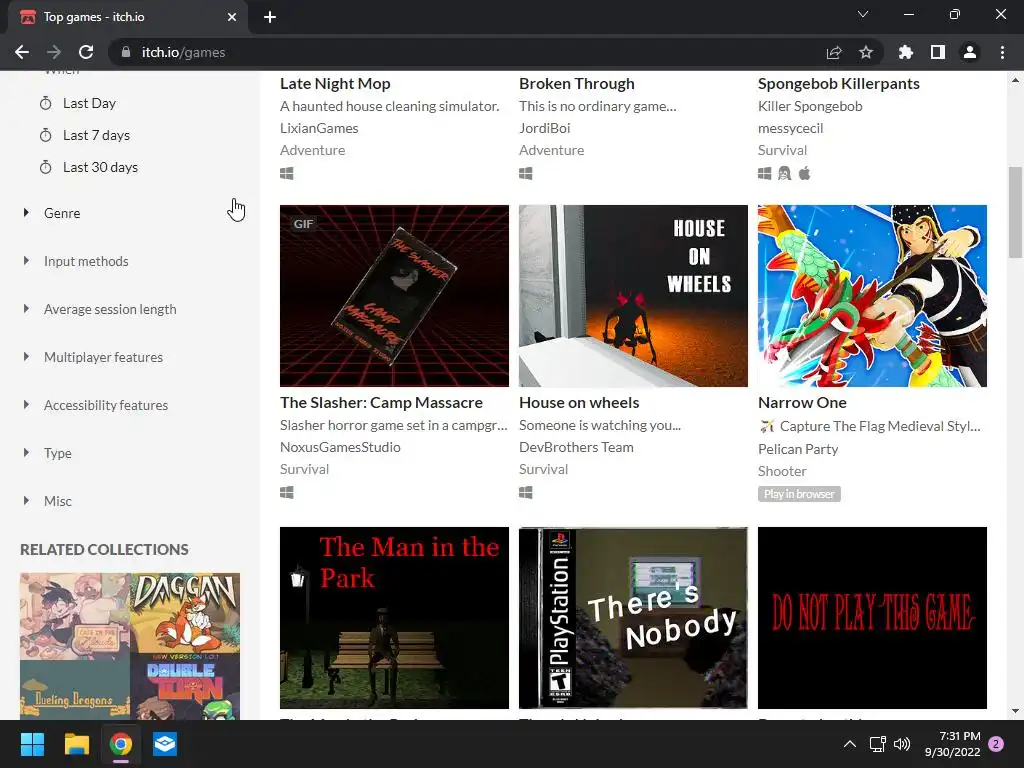Click the clock icon beside Last Day
The image size is (1024, 768).
coord(46,103)
